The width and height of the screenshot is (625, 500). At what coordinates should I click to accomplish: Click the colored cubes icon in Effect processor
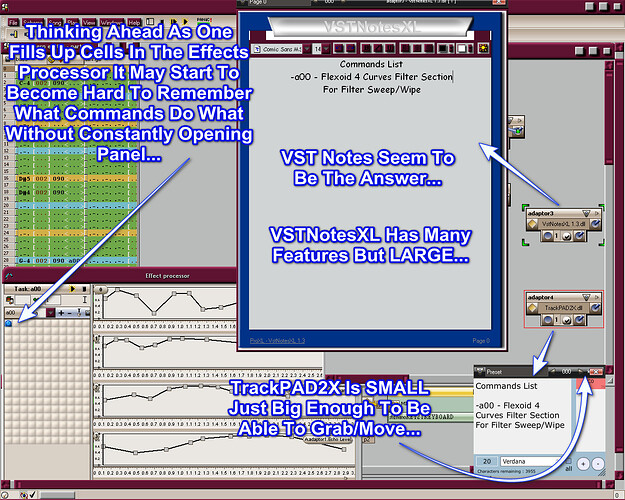[10, 299]
